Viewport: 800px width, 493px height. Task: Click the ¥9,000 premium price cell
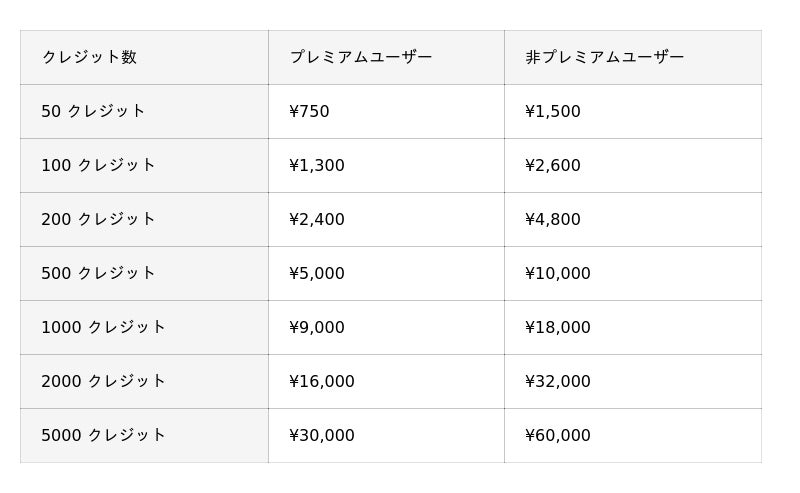317,327
